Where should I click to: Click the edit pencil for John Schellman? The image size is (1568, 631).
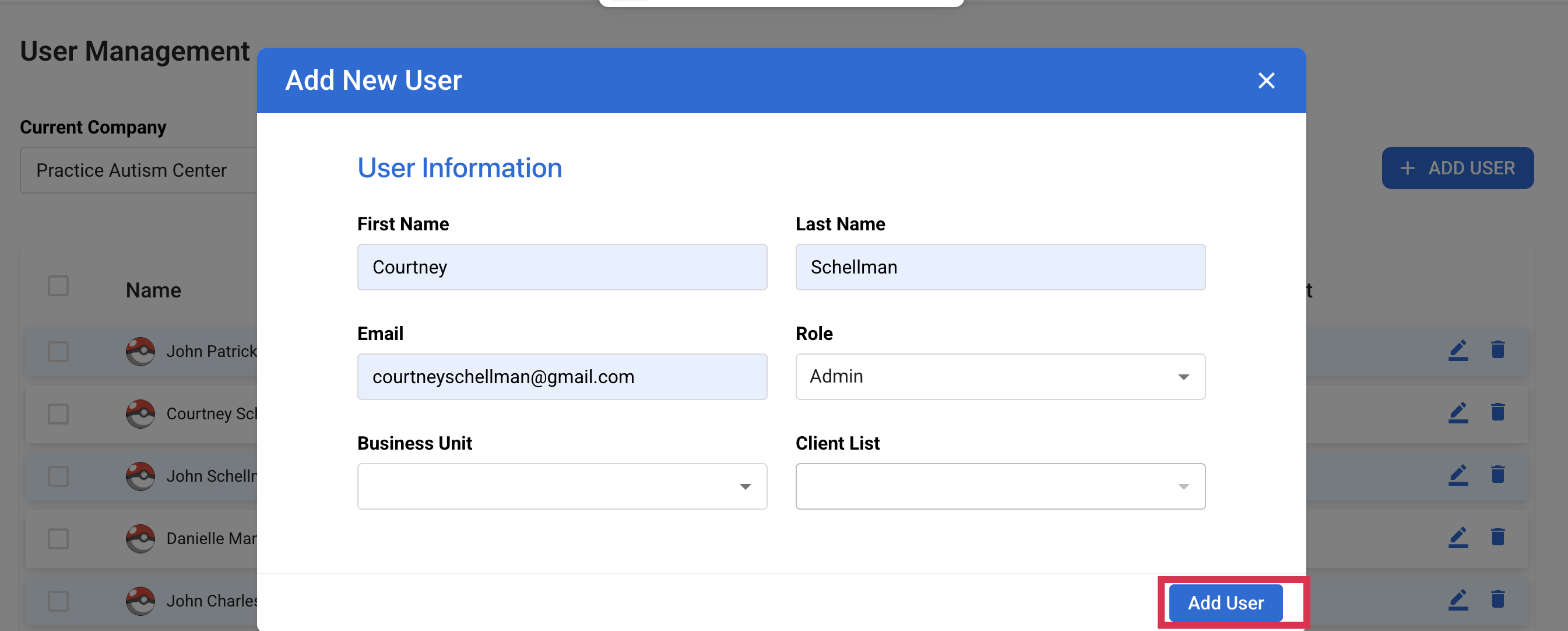pos(1458,476)
